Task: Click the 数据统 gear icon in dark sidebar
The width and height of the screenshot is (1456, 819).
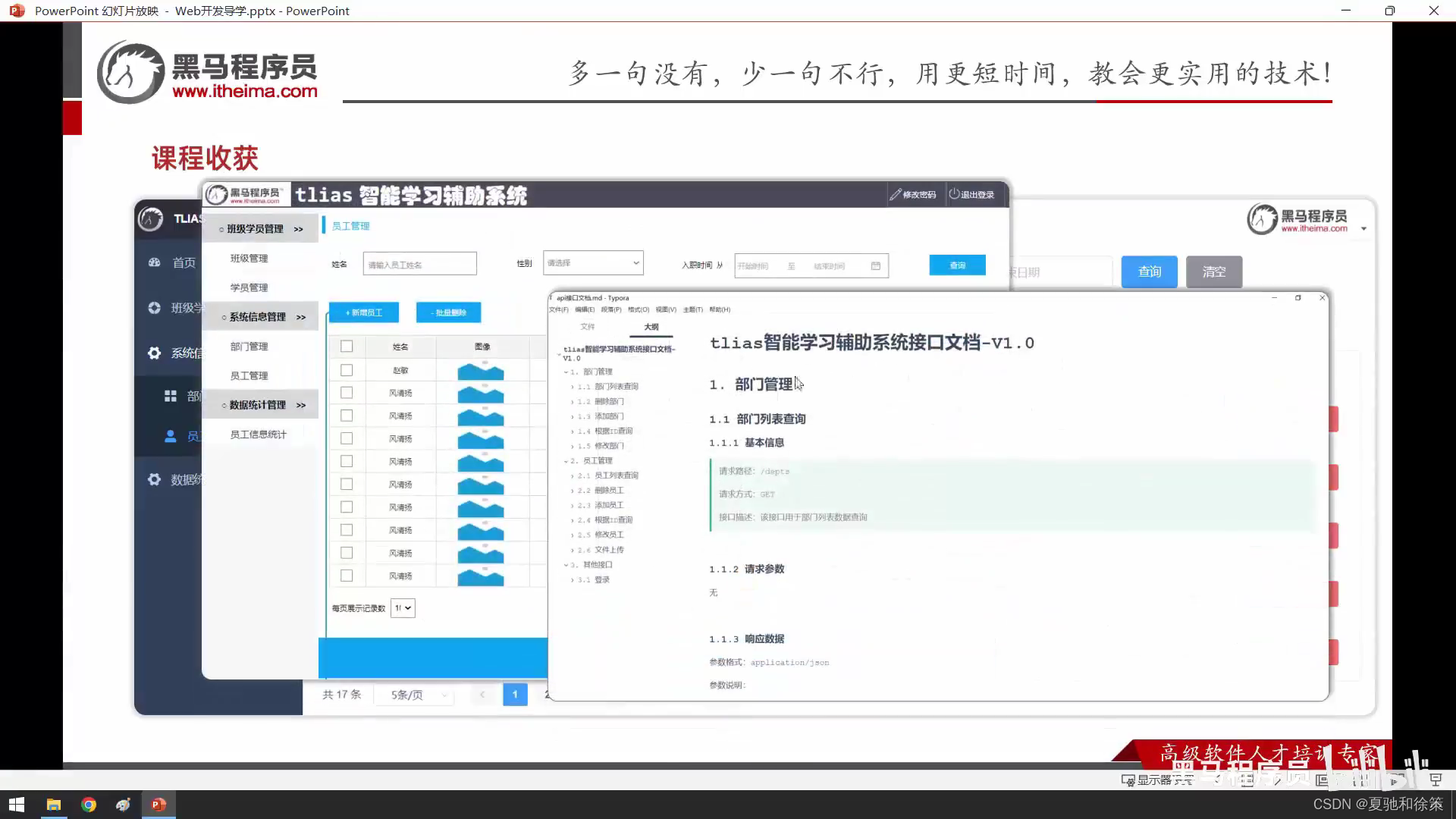Action: (x=155, y=479)
